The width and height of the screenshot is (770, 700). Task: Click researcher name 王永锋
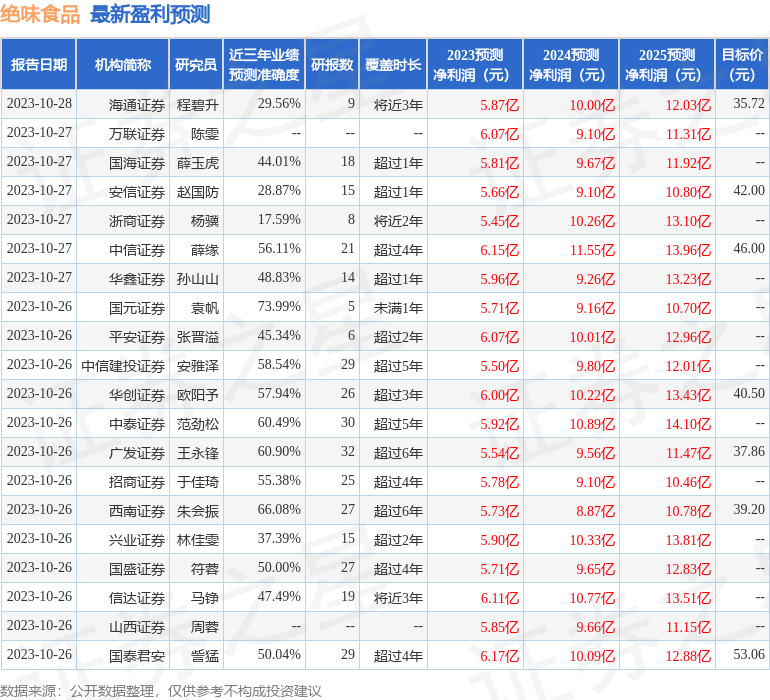pyautogui.click(x=197, y=452)
